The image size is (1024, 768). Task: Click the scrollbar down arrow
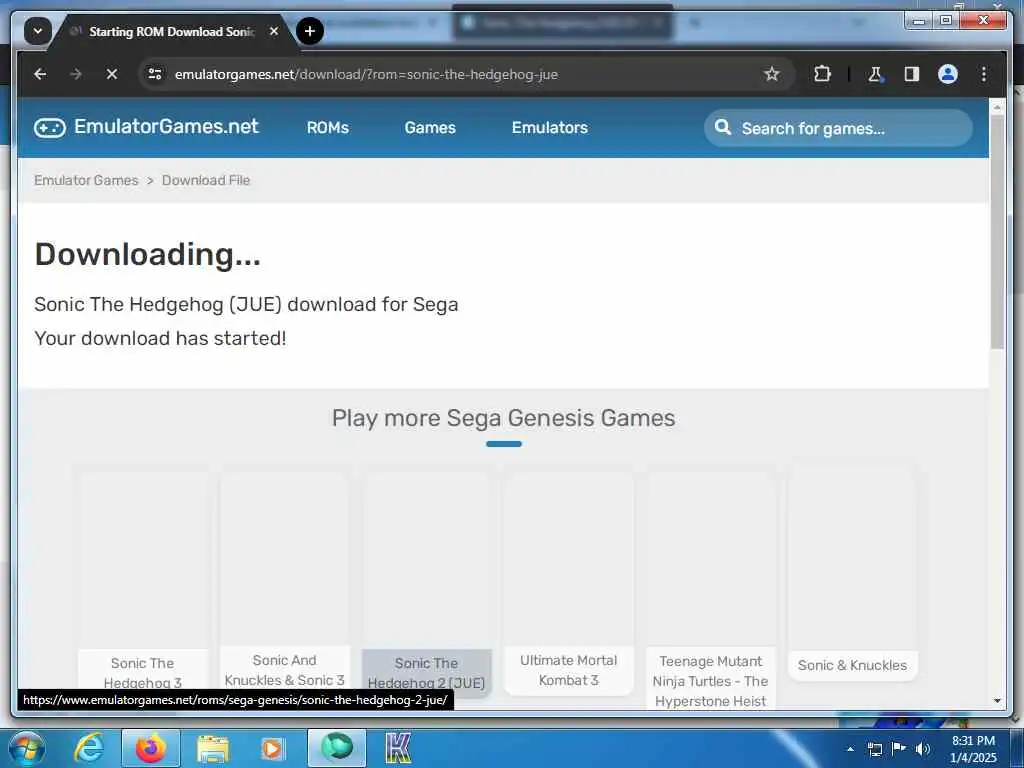(997, 701)
